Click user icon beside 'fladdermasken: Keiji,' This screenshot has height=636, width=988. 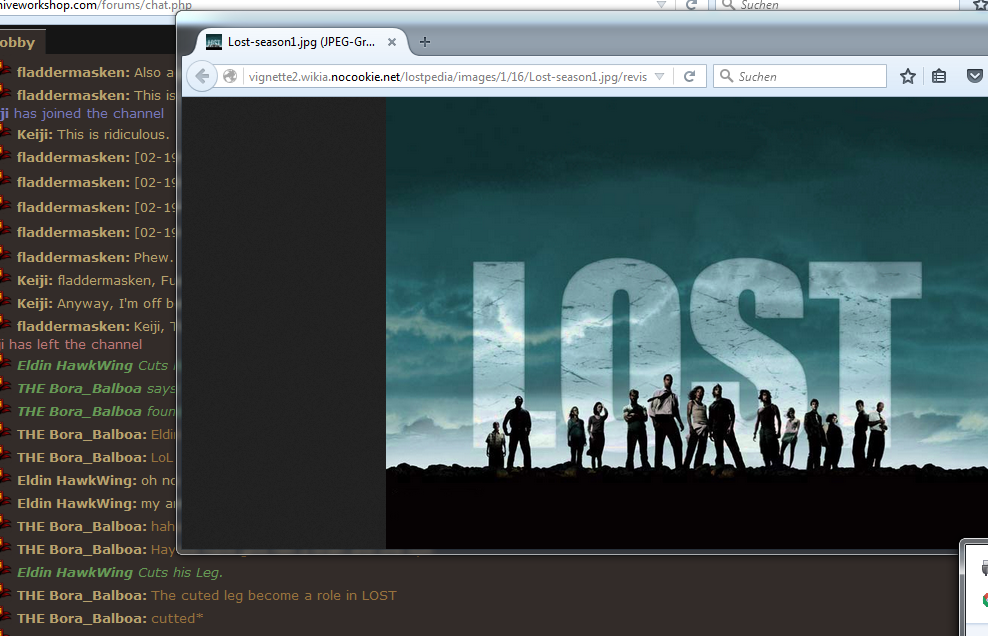point(5,323)
